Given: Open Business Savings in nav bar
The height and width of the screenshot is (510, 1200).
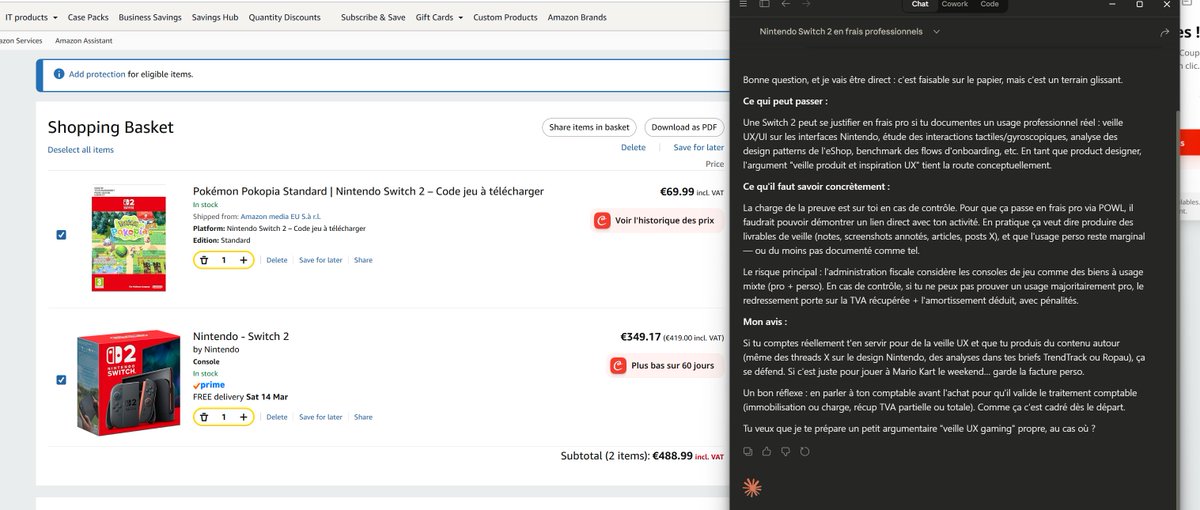Looking at the screenshot, I should (x=150, y=17).
